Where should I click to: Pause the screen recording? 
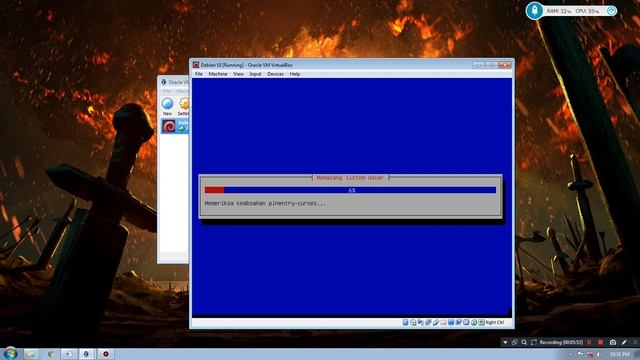[x=589, y=342]
